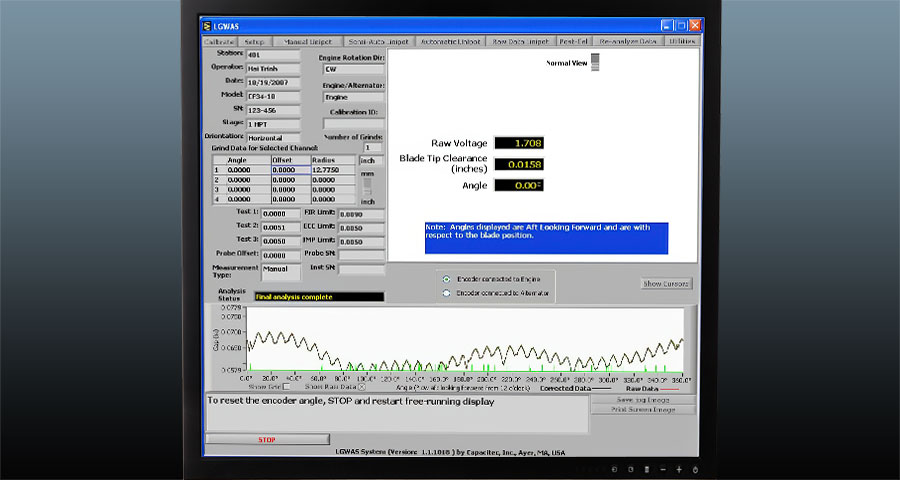Toggle the Normal View switch
The width and height of the screenshot is (900, 480).
pyautogui.click(x=596, y=62)
